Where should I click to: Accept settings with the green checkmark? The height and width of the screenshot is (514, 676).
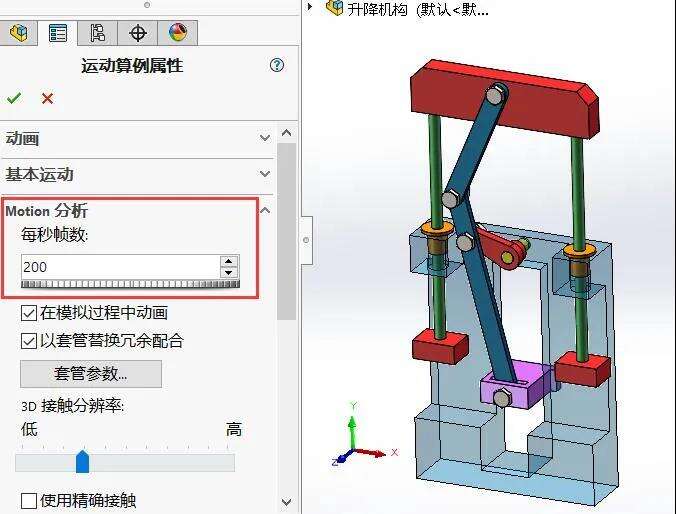(14, 98)
